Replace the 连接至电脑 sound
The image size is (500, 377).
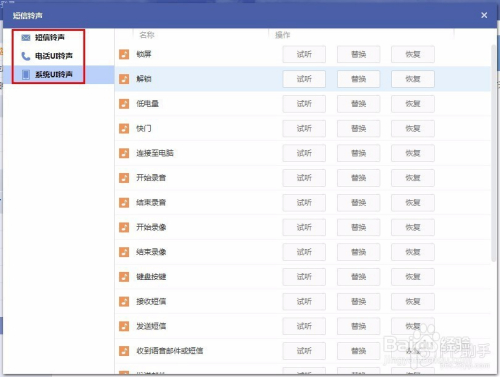(x=359, y=153)
